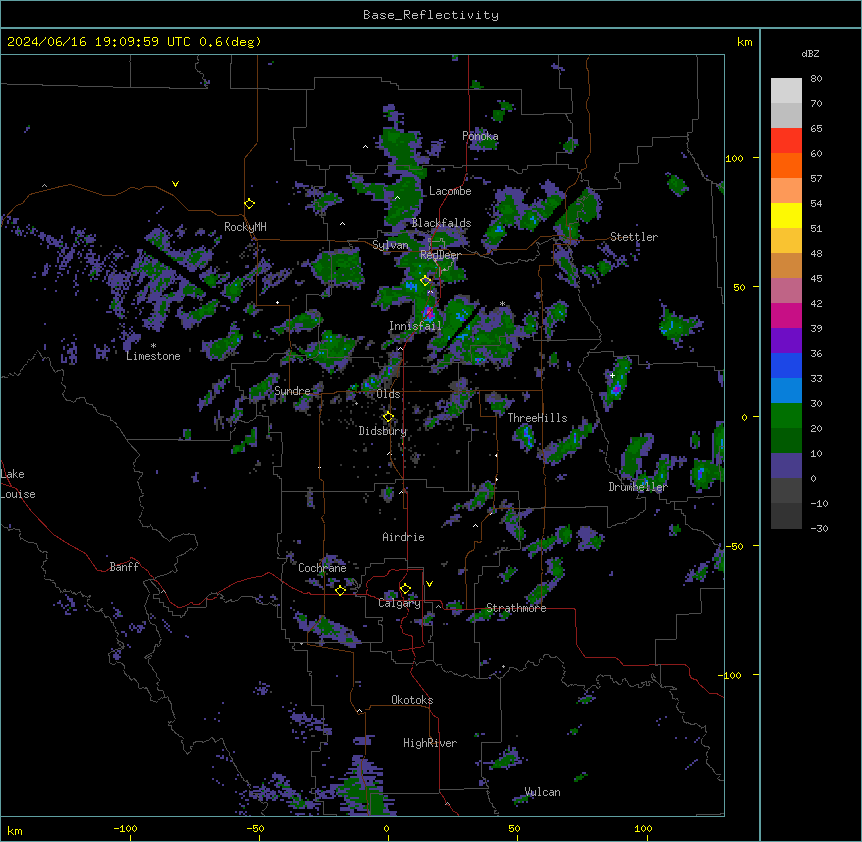The width and height of the screenshot is (862, 842).
Task: Click the yellow v marker northeast of Calgary
Action: tap(429, 584)
